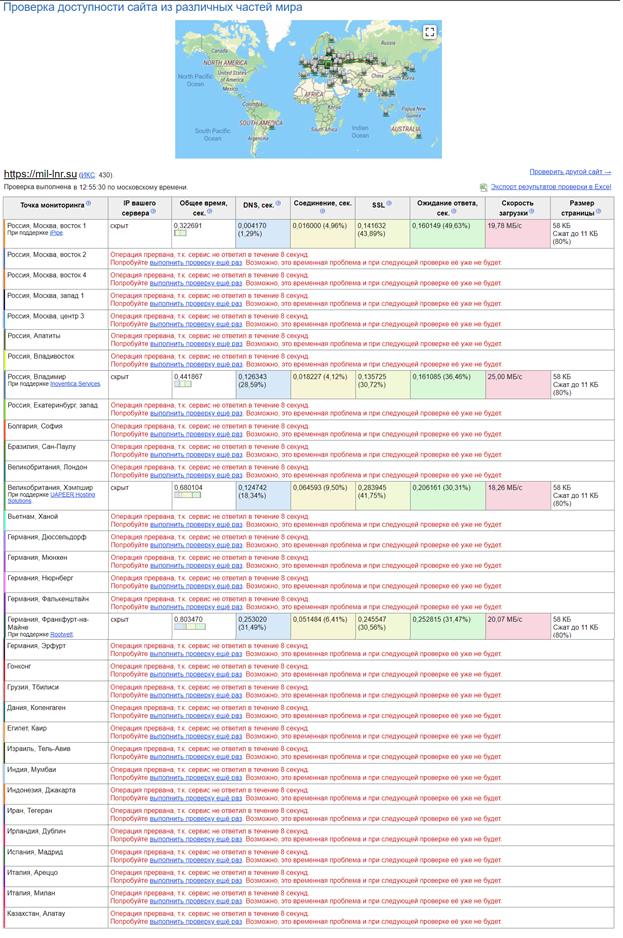Open the ИКС link beside the domain

pos(87,175)
